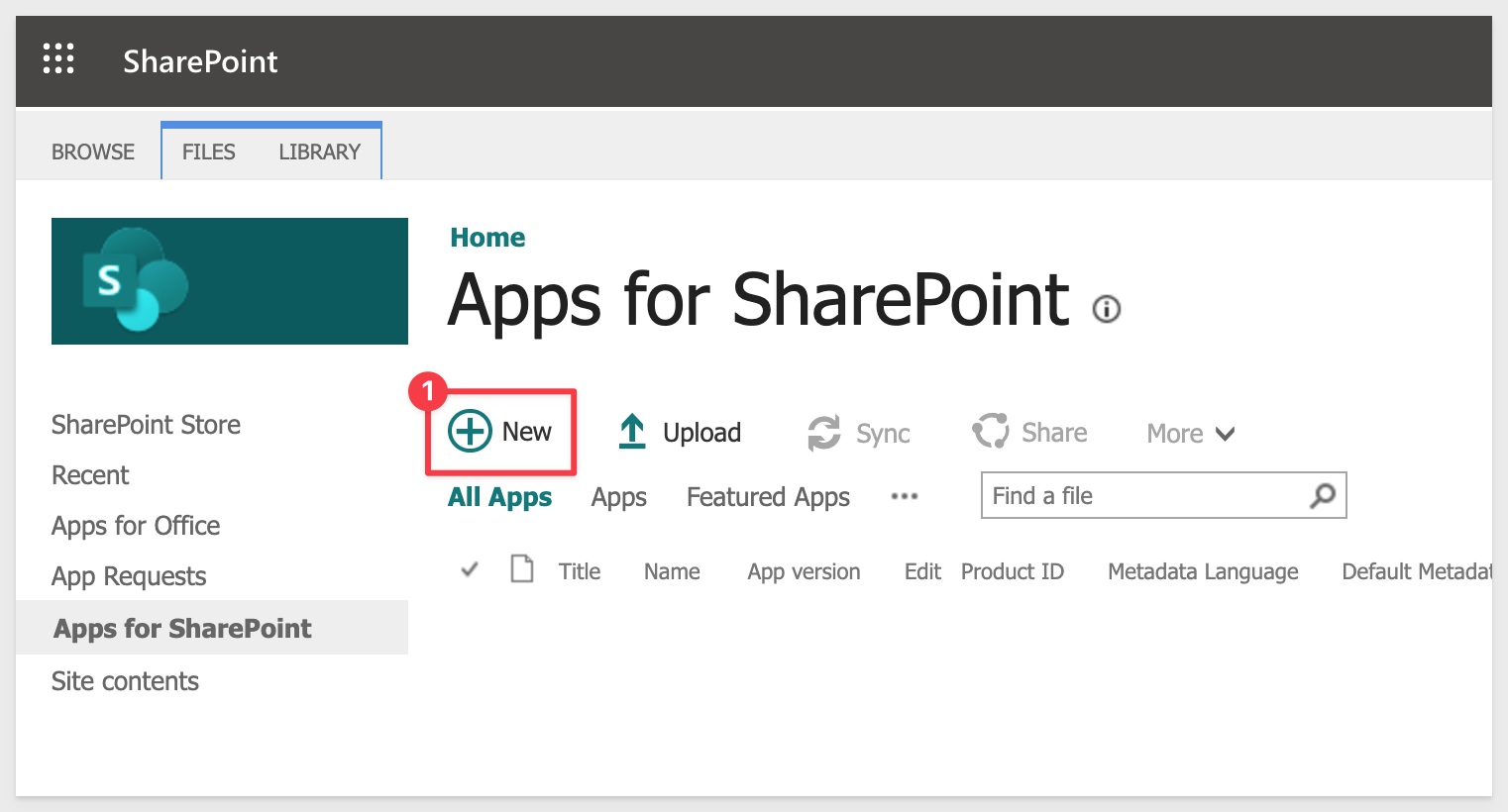Expand the More dropdown menu
This screenshot has height=812, width=1508.
pos(1191,434)
